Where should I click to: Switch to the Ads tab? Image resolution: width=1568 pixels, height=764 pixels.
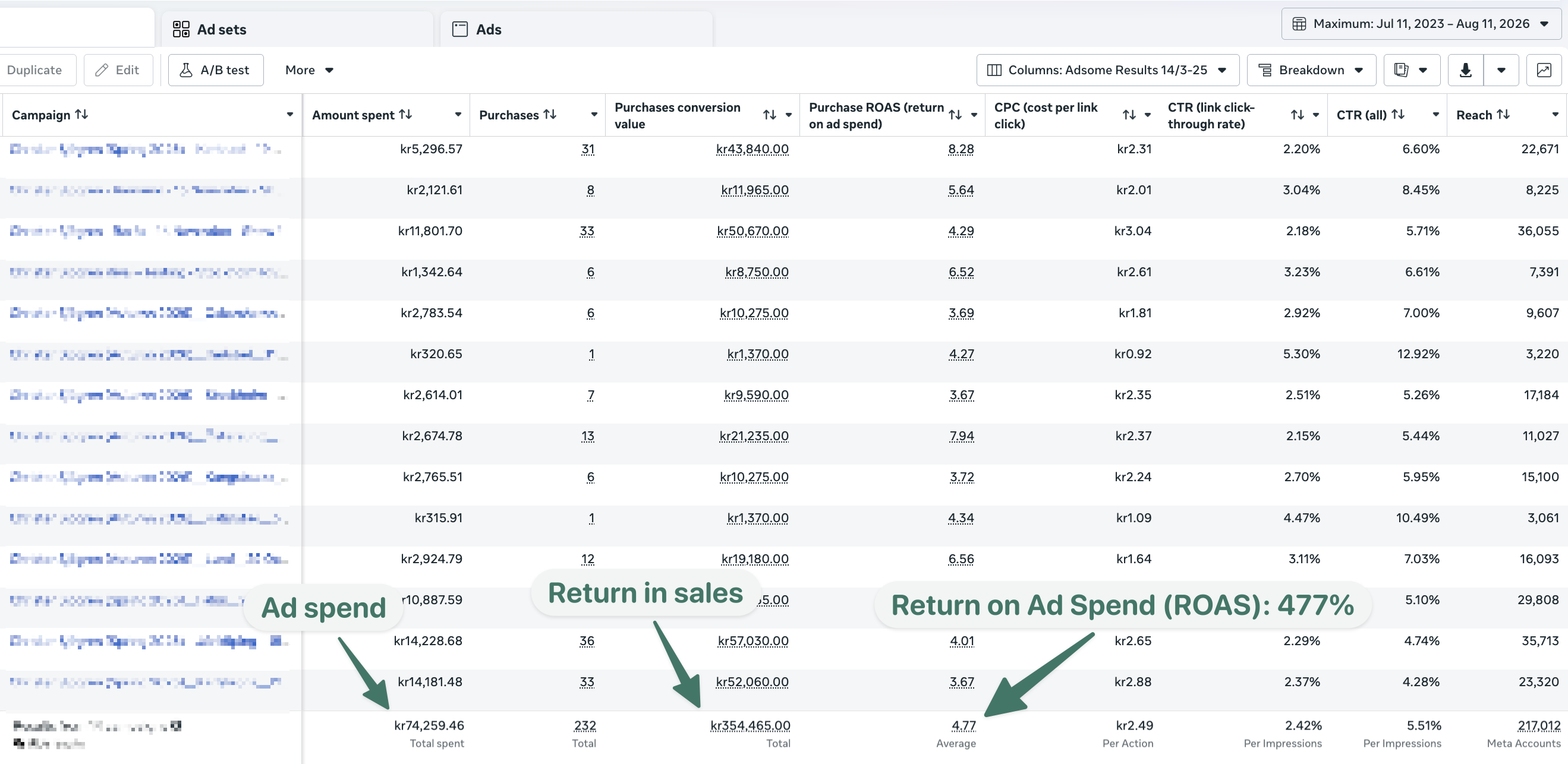click(x=576, y=29)
